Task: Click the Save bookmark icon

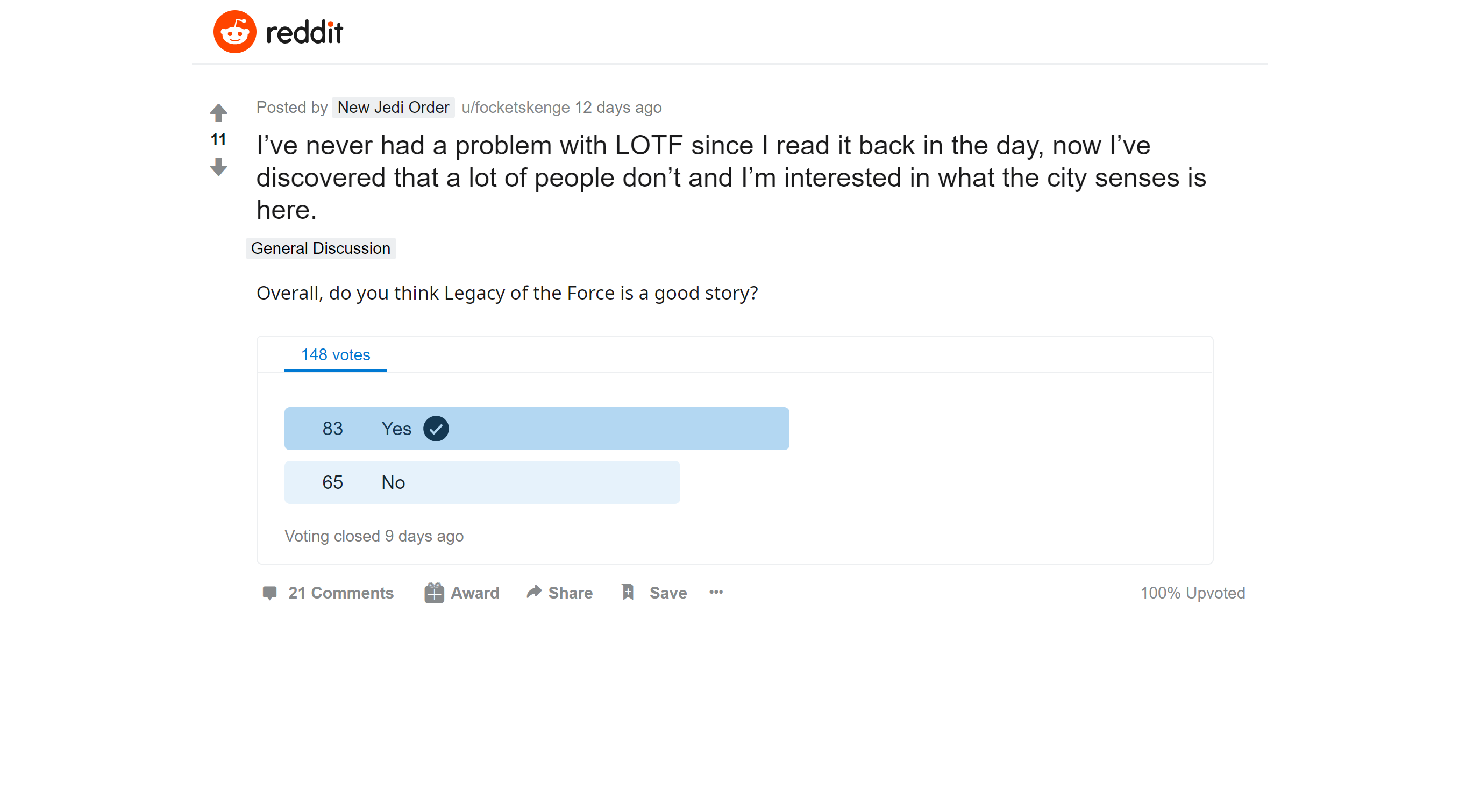Action: [x=628, y=592]
